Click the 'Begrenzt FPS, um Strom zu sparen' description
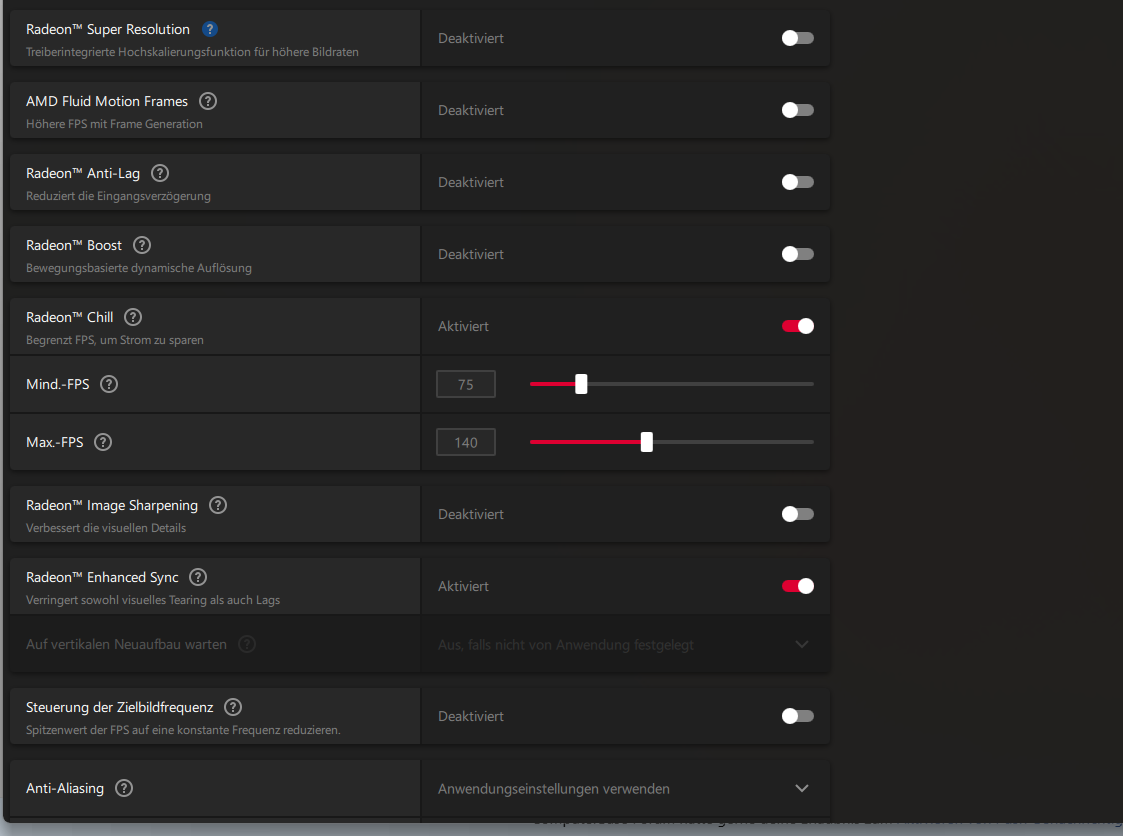 tap(115, 340)
